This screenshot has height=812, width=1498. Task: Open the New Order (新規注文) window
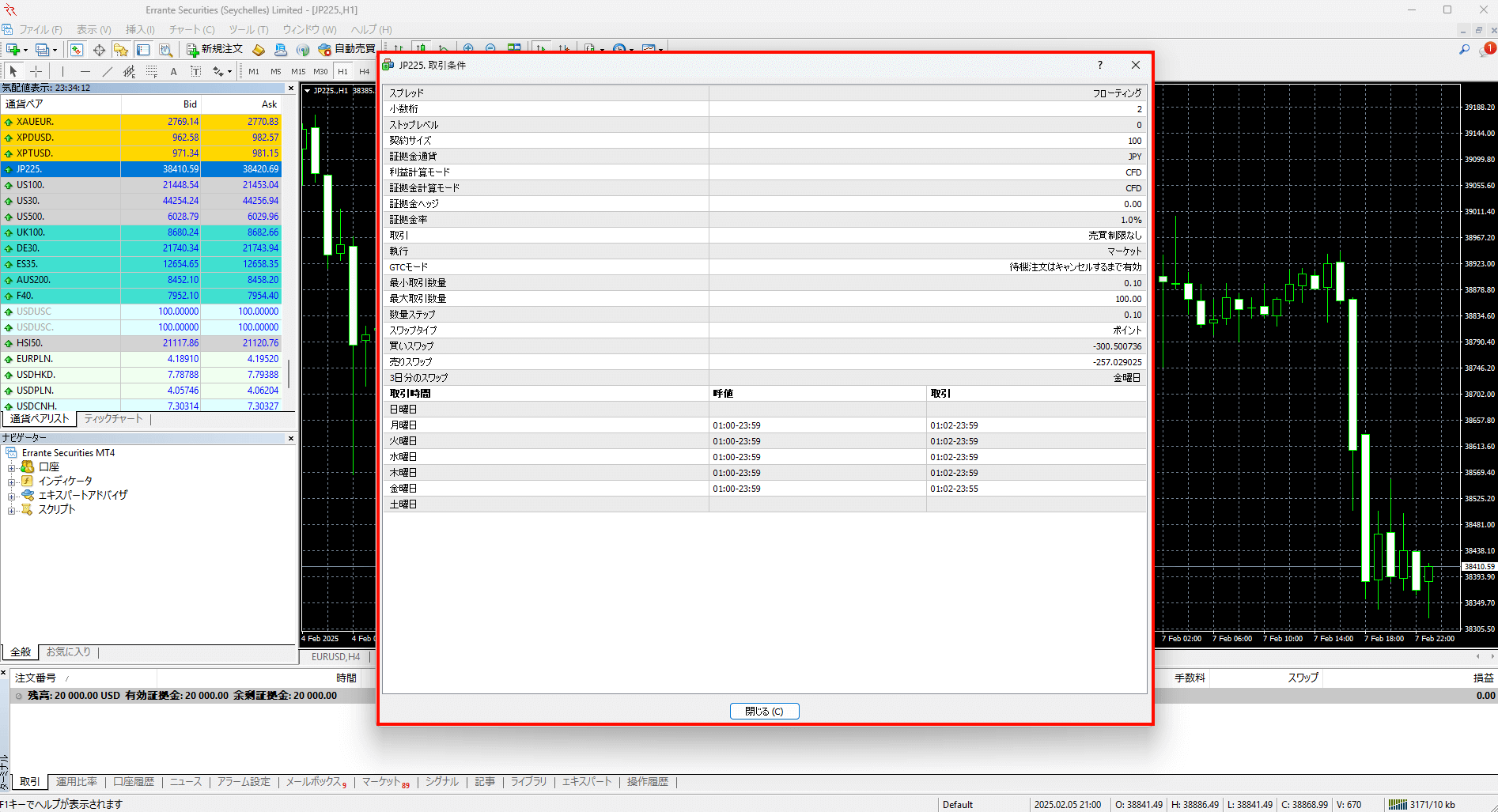[214, 49]
